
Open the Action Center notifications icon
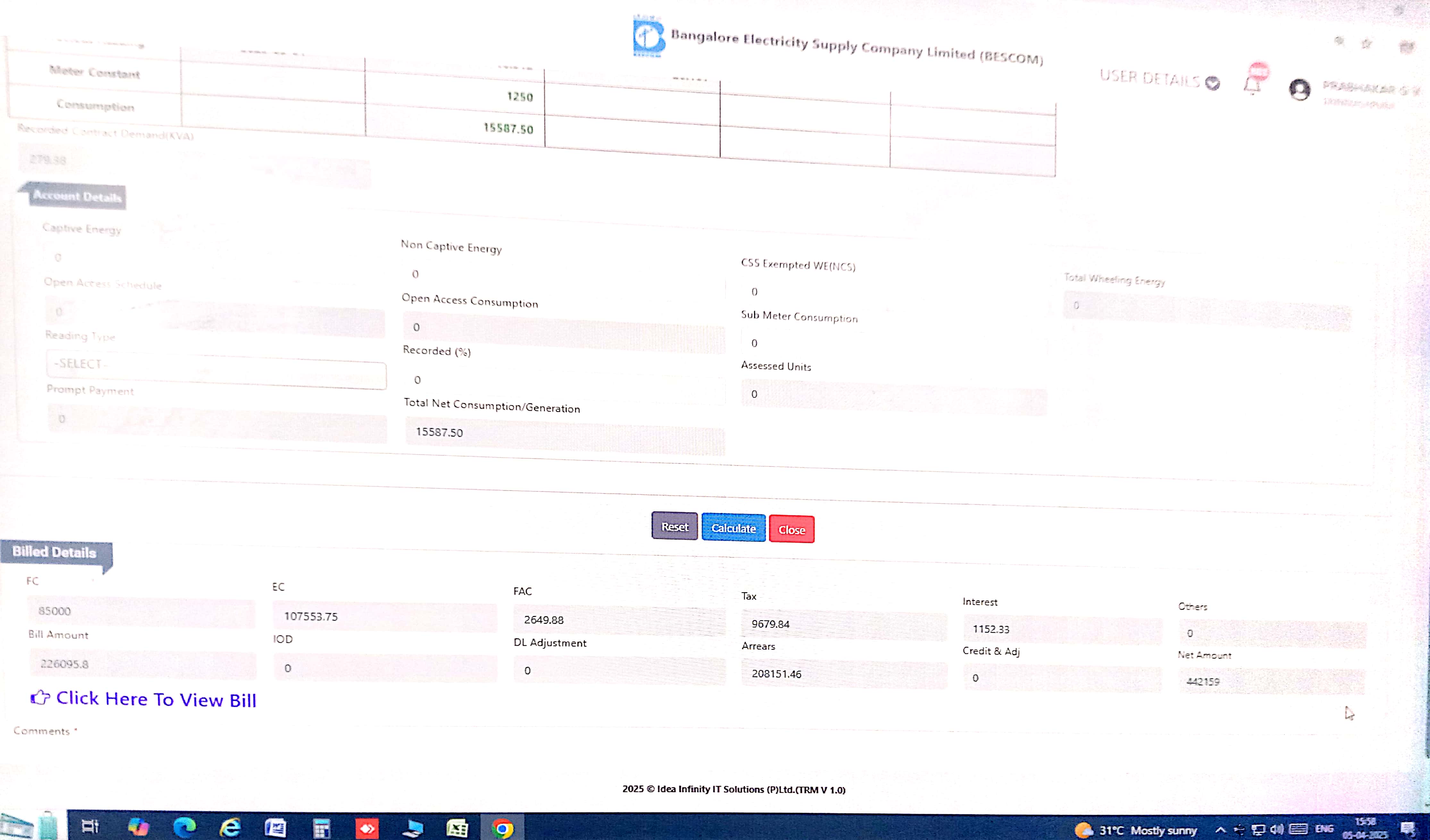click(1408, 829)
